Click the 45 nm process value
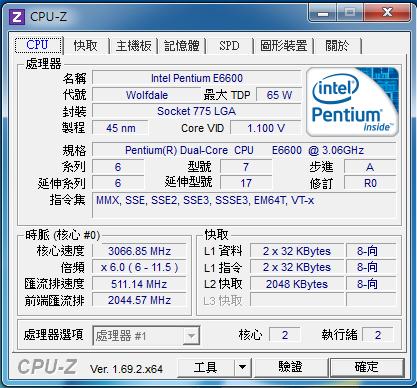 click(x=120, y=128)
